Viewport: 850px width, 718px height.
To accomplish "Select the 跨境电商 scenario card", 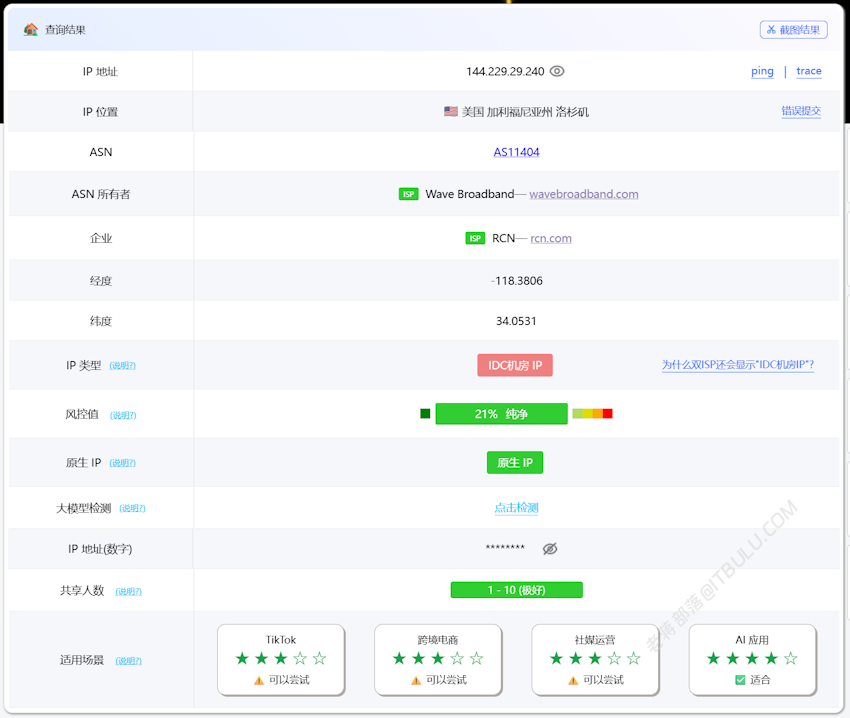I will [438, 659].
